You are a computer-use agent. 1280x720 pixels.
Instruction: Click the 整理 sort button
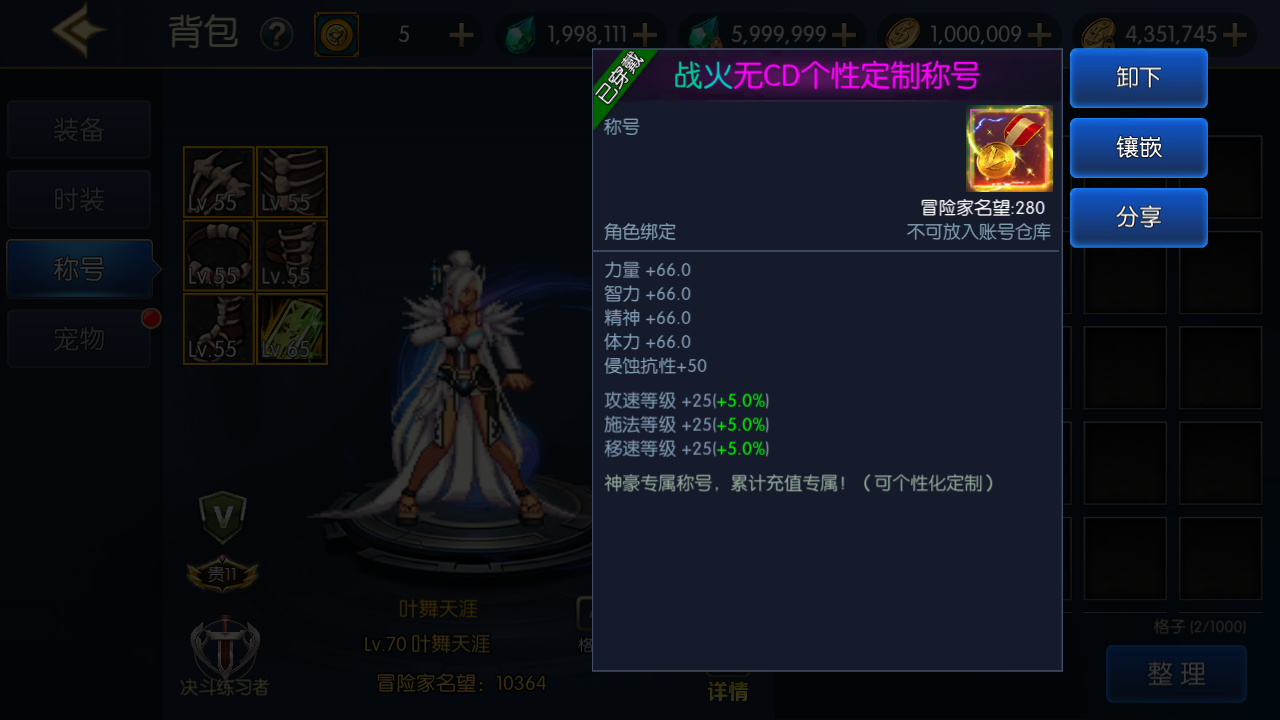[x=1177, y=674]
